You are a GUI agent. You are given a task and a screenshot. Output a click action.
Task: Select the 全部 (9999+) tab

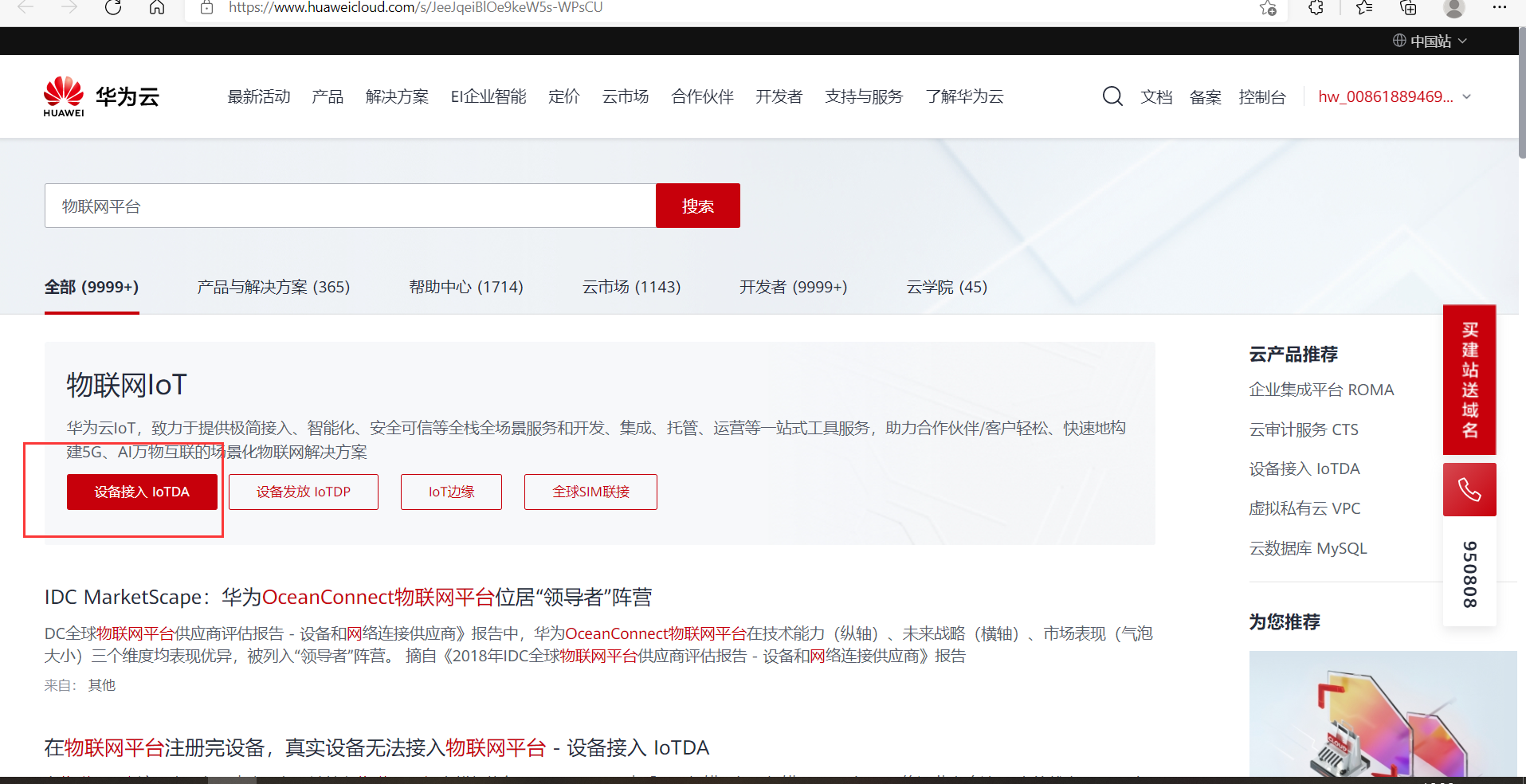pyautogui.click(x=92, y=287)
